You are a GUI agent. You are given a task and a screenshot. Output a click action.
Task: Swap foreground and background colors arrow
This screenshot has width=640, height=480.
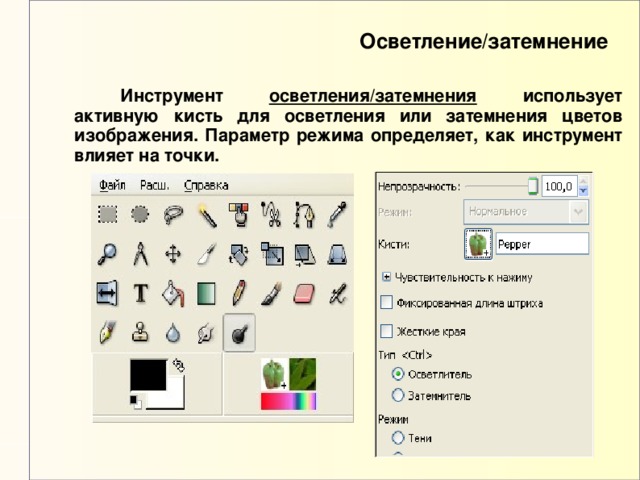[x=178, y=364]
